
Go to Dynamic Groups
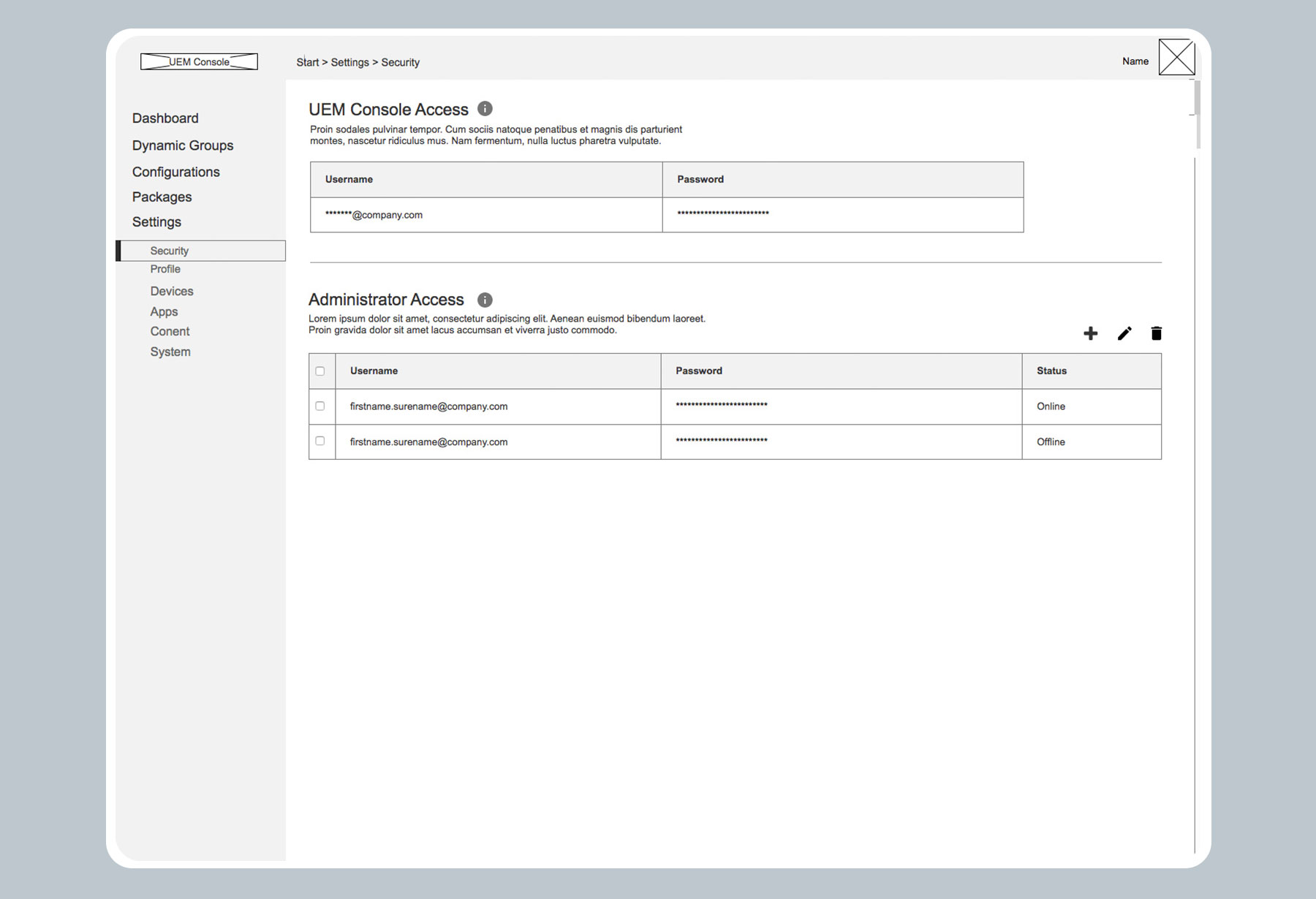click(183, 145)
